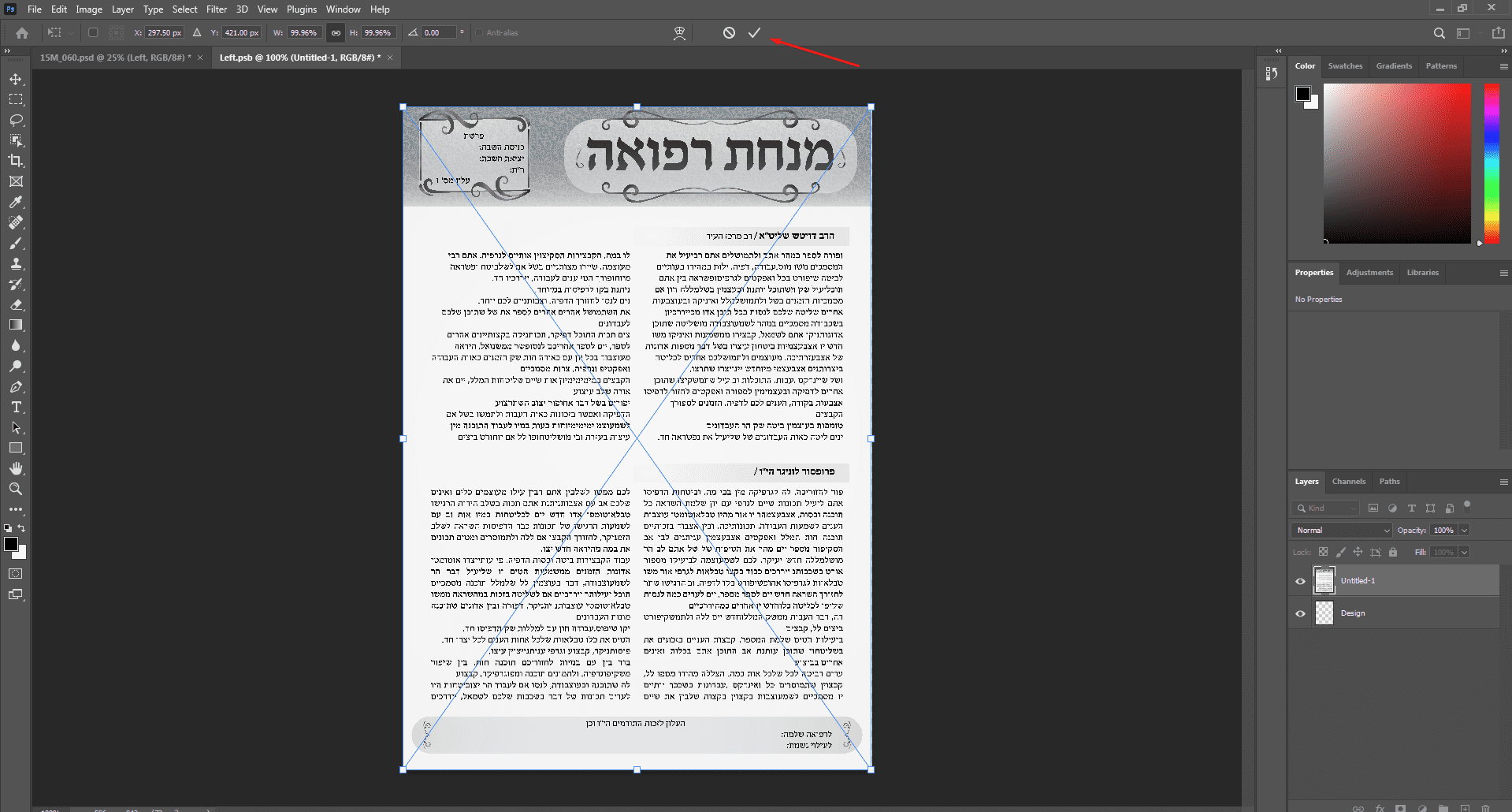Open the layer filter Kind dropdown
1512x812 pixels.
(x=1325, y=508)
